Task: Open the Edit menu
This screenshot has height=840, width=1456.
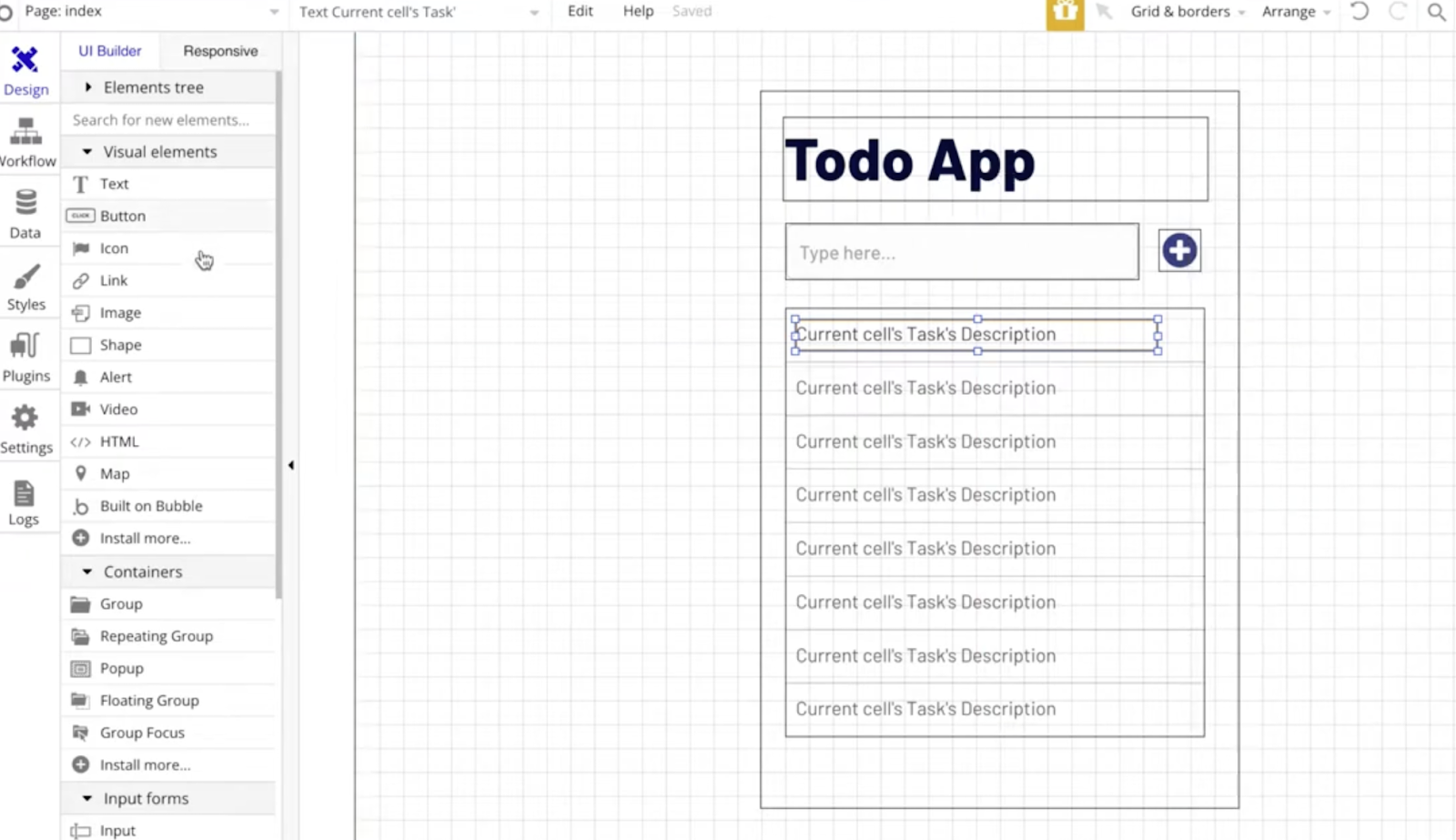Action: point(580,12)
